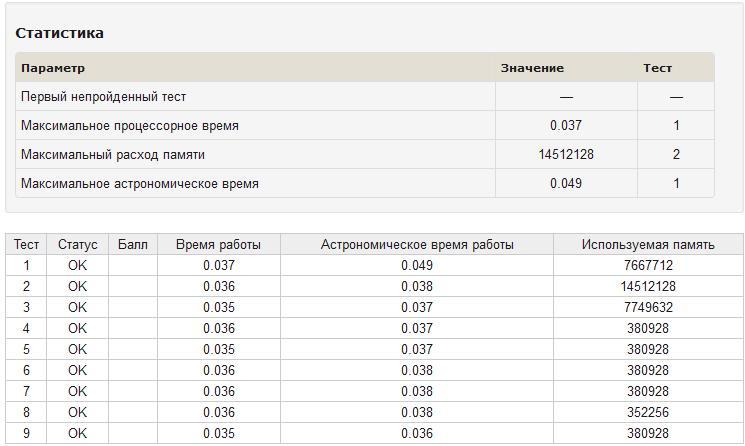Click the "Балл" column header

[132, 244]
